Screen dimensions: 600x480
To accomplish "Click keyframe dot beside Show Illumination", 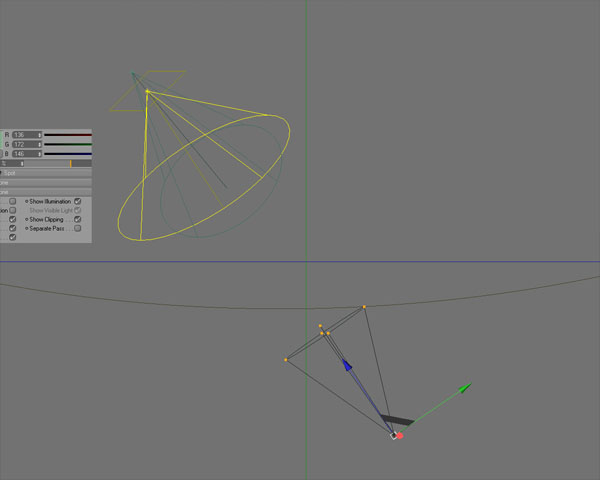I will tap(26, 201).
